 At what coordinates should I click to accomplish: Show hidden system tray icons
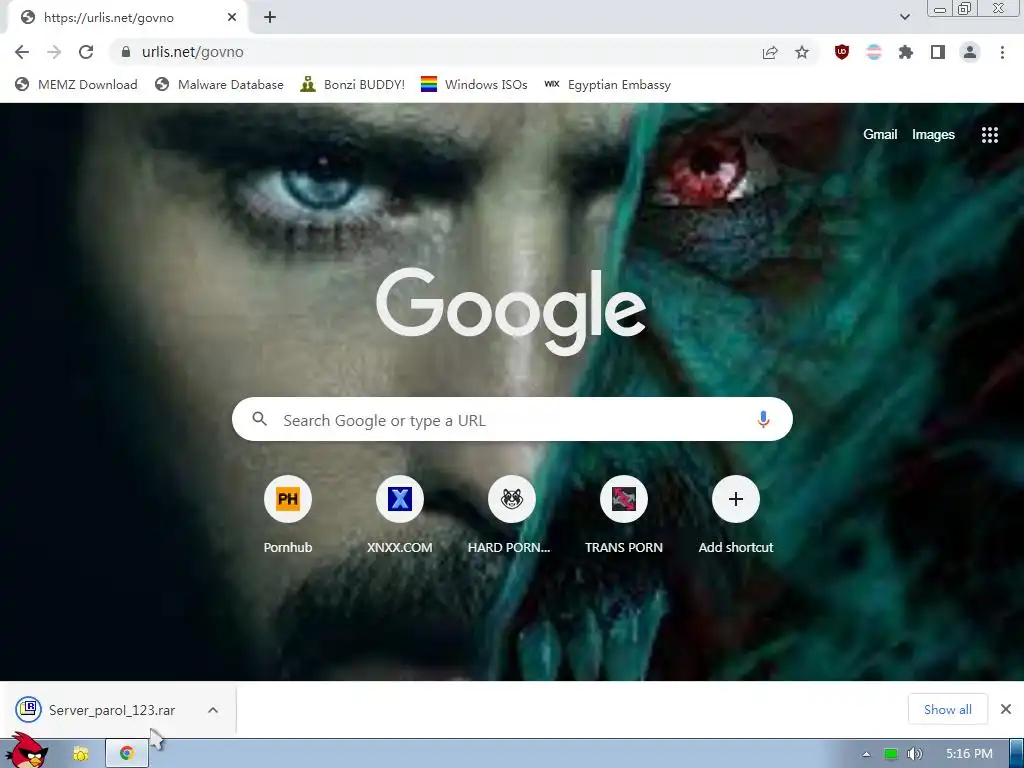coord(866,754)
